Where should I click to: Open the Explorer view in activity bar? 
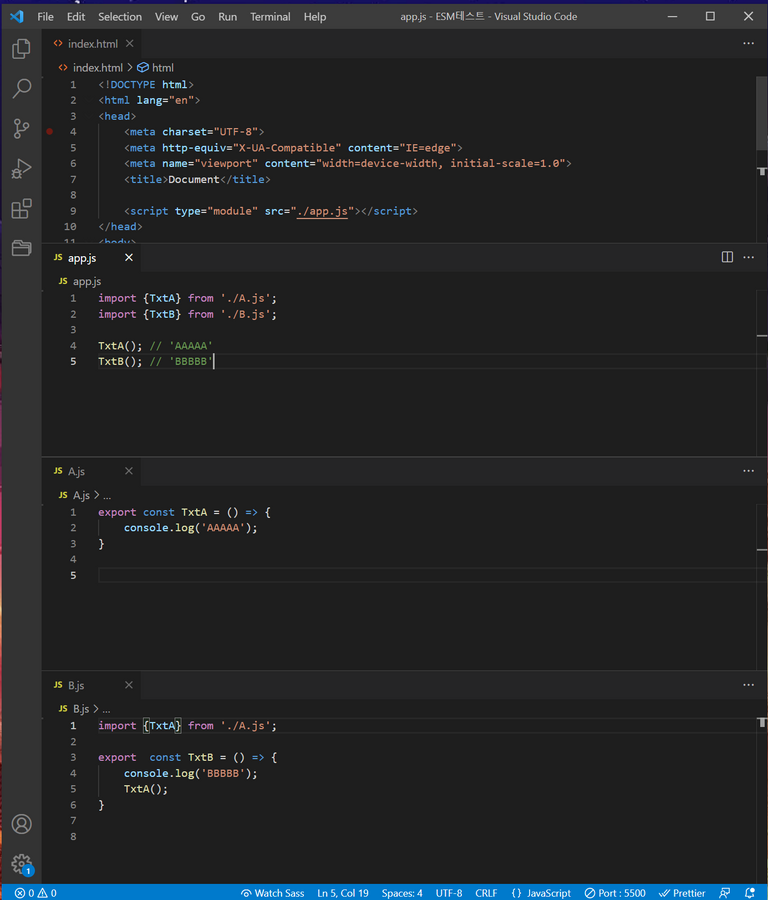pos(21,49)
